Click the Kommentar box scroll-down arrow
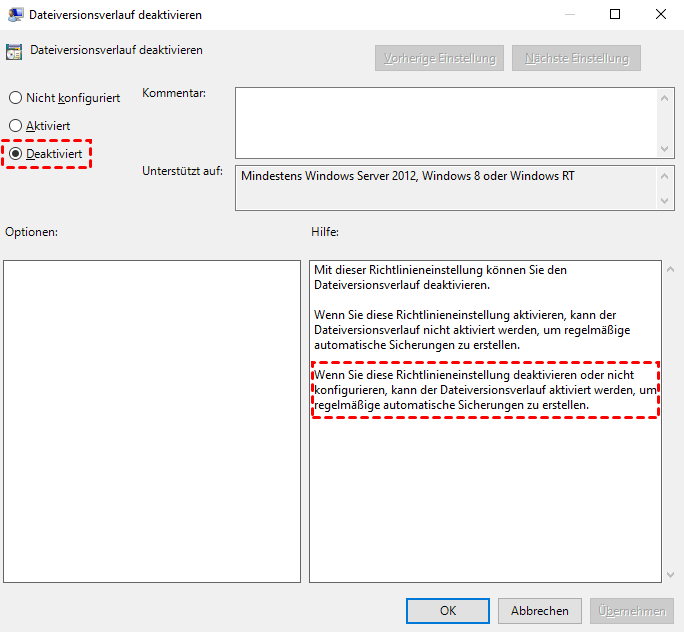This screenshot has width=684, height=632. [666, 148]
